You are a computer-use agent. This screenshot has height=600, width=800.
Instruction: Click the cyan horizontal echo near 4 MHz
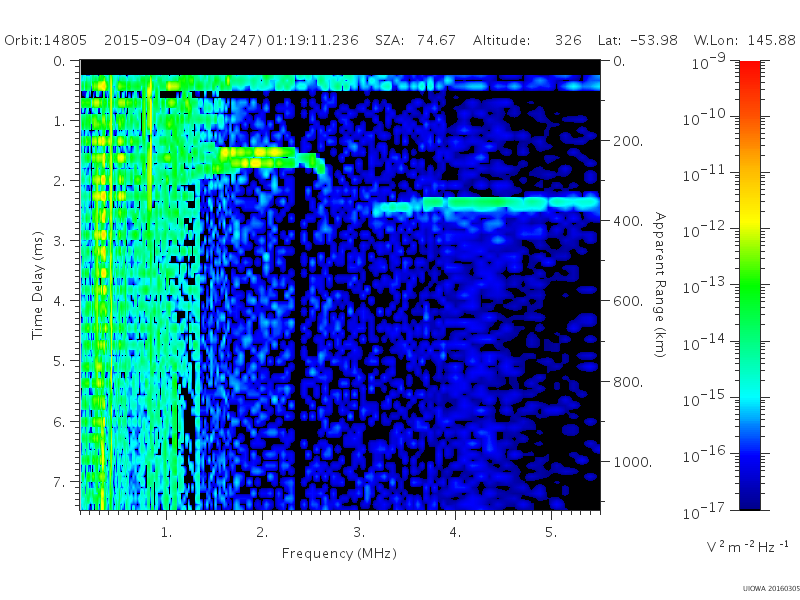pos(485,205)
